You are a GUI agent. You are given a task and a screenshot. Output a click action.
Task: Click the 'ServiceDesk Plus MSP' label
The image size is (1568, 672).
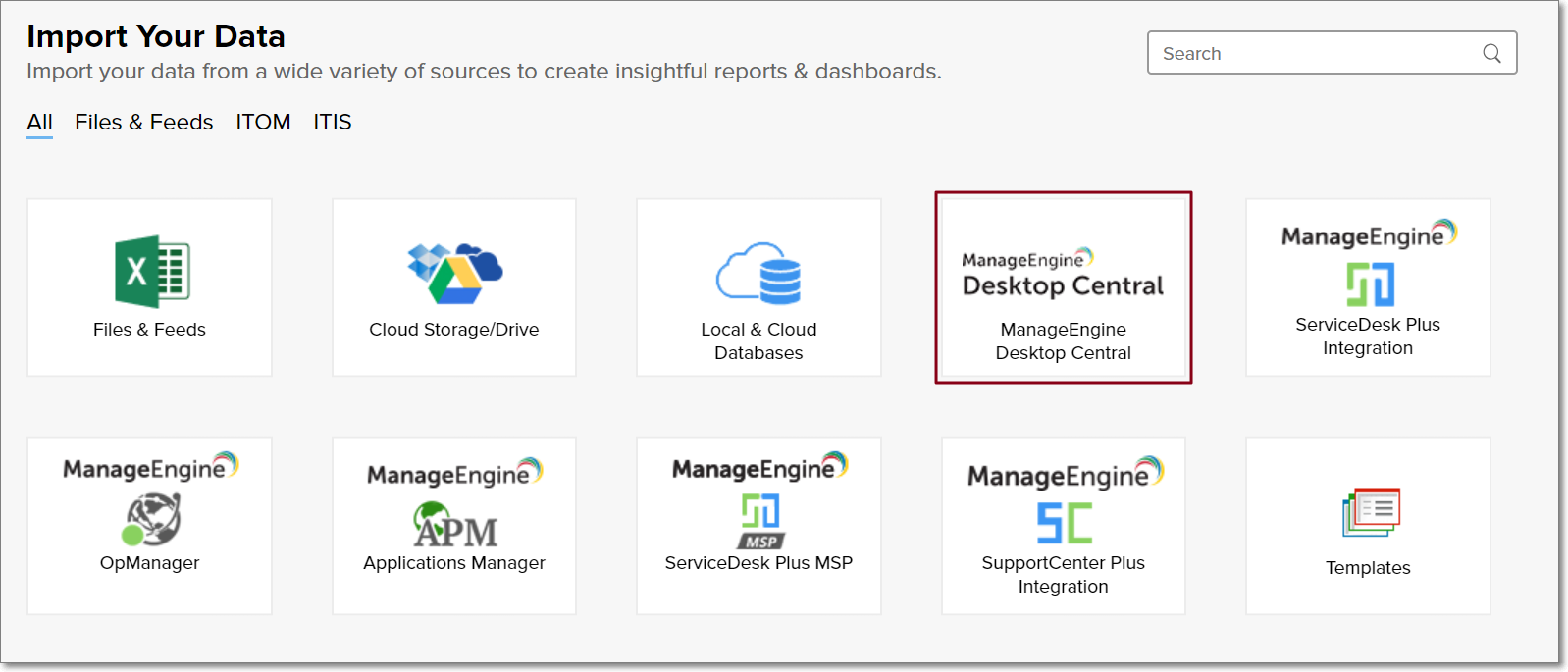click(x=758, y=563)
